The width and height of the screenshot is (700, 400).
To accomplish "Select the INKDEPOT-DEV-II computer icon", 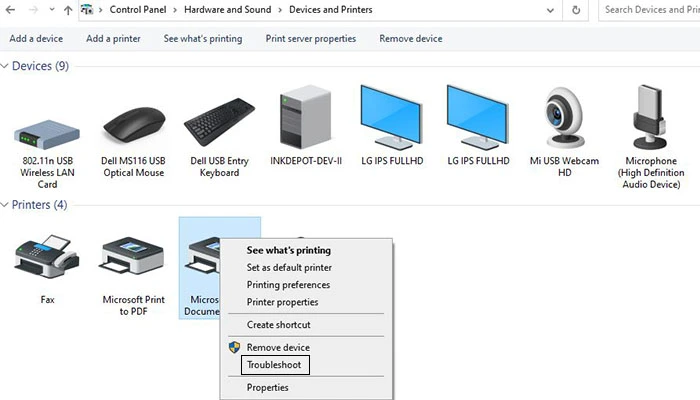I will [306, 117].
